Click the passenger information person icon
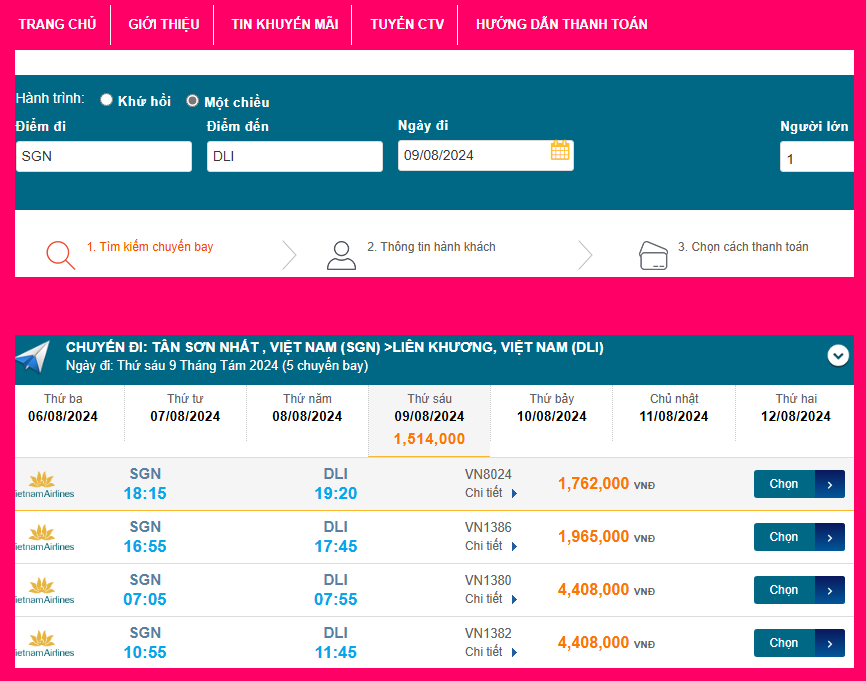Viewport: 866px width, 681px height. (x=341, y=255)
